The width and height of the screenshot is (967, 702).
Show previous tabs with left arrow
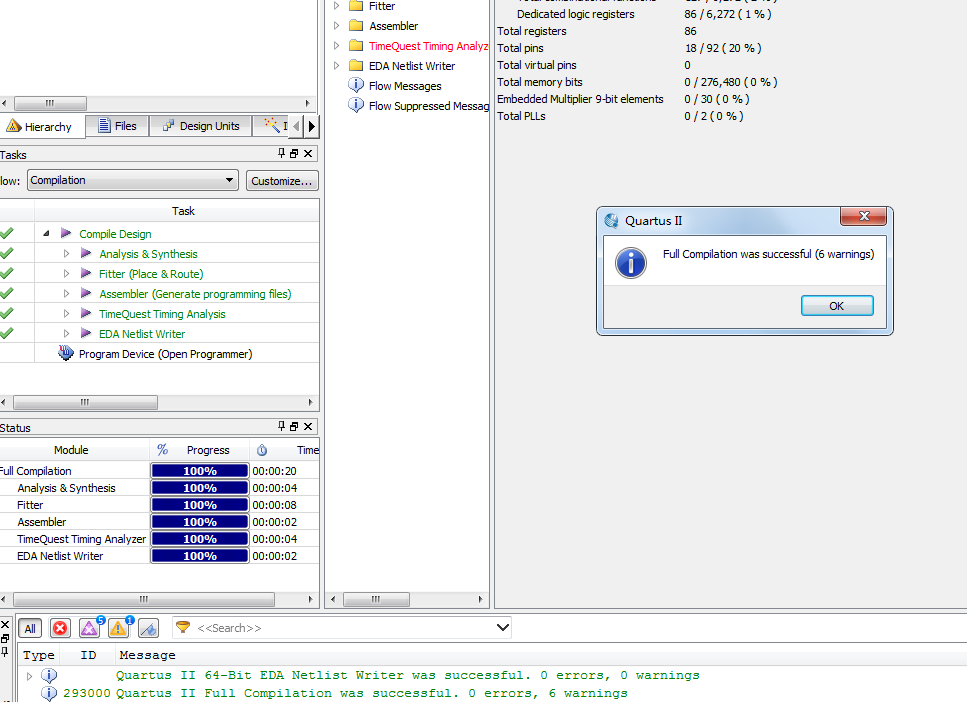[x=296, y=126]
